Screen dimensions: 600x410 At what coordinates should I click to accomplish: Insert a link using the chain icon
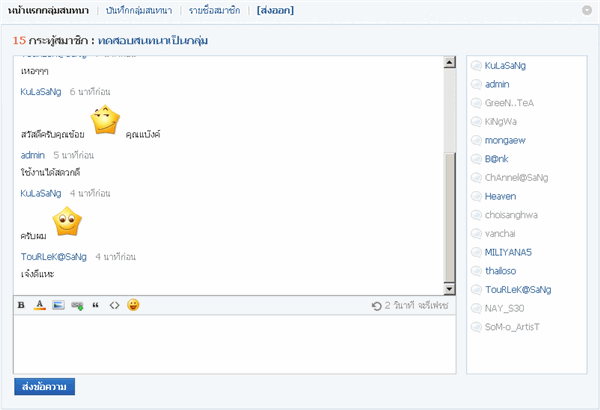pos(77,305)
